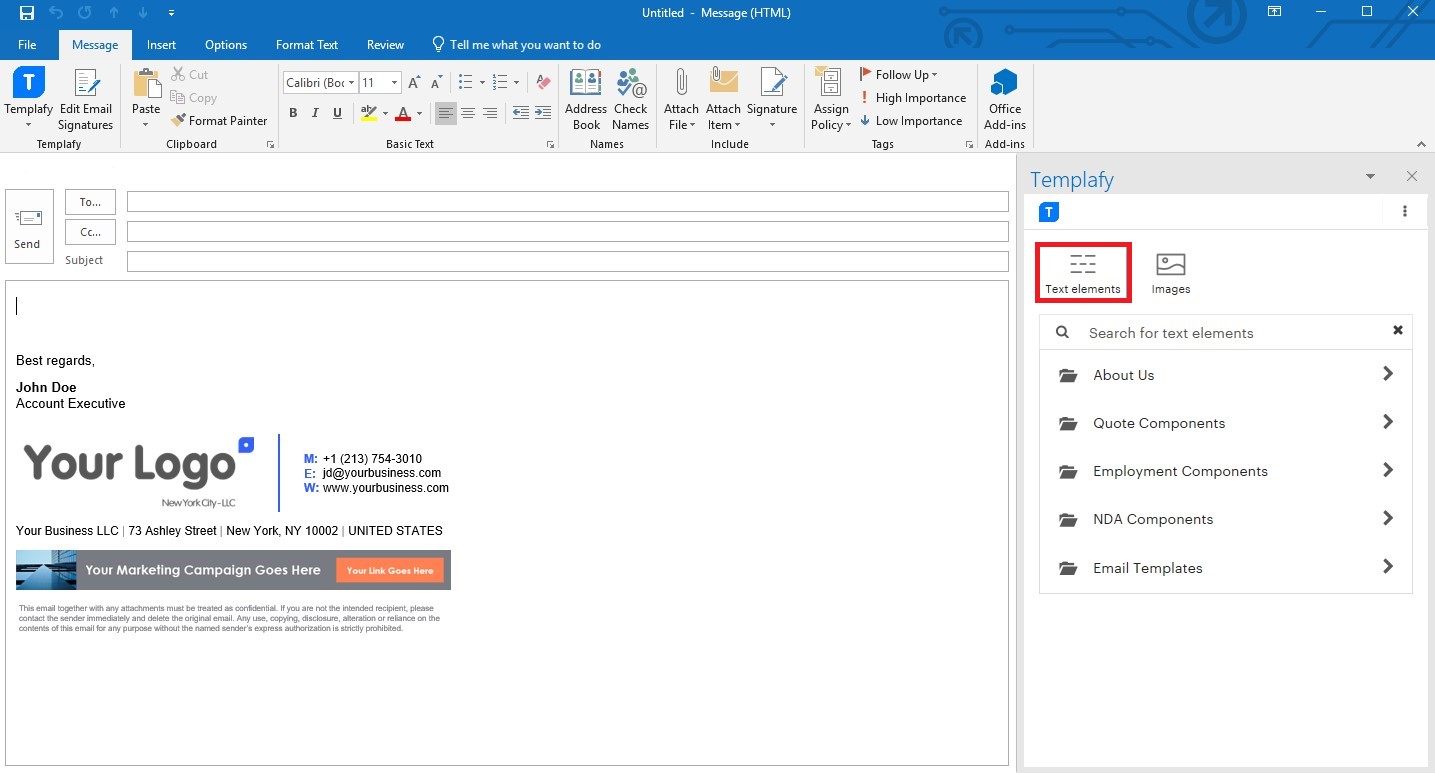Open font size dropdown
Image resolution: width=1435 pixels, height=774 pixels.
pos(395,82)
